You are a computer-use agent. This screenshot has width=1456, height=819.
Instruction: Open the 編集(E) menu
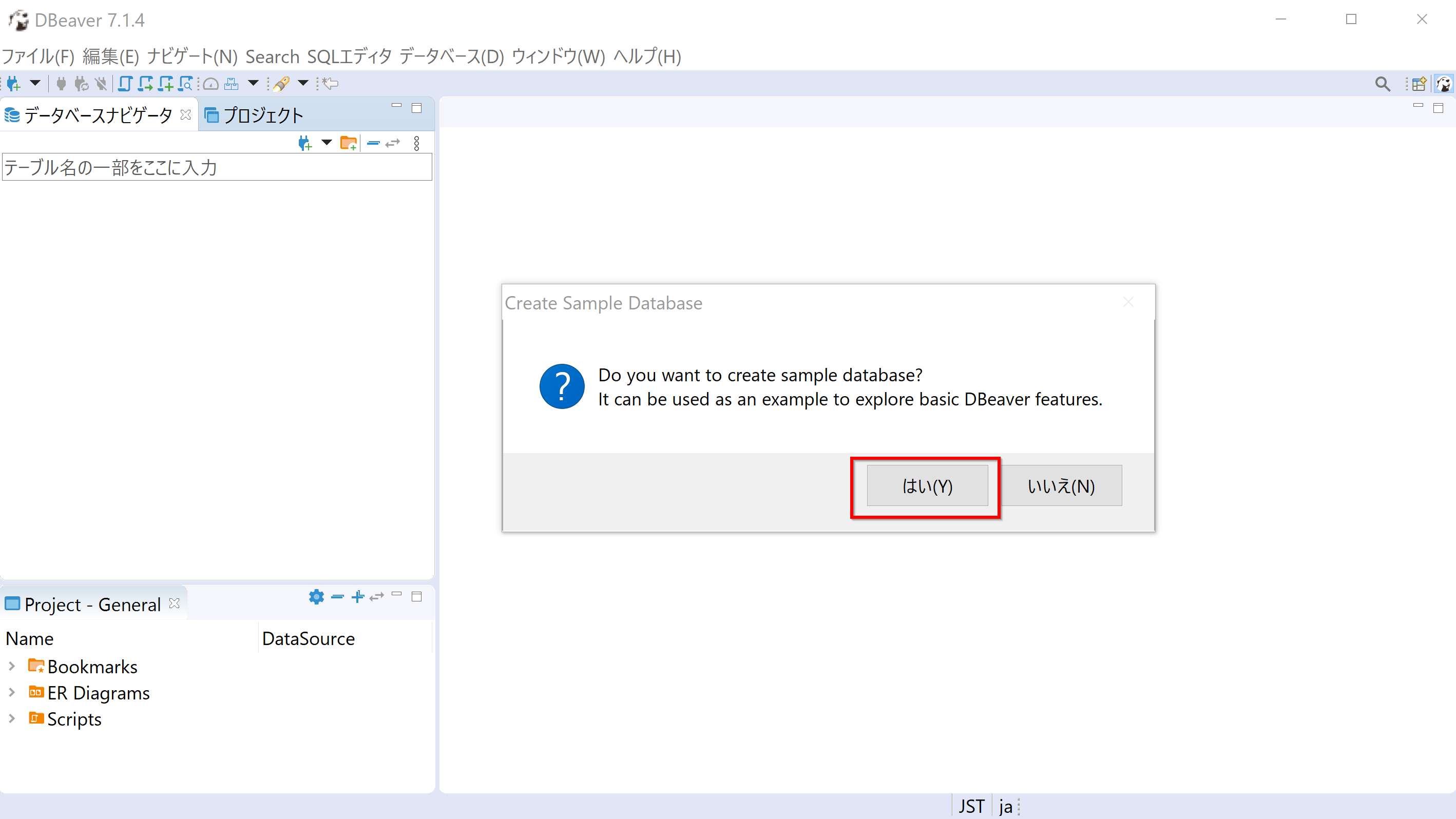[x=111, y=56]
